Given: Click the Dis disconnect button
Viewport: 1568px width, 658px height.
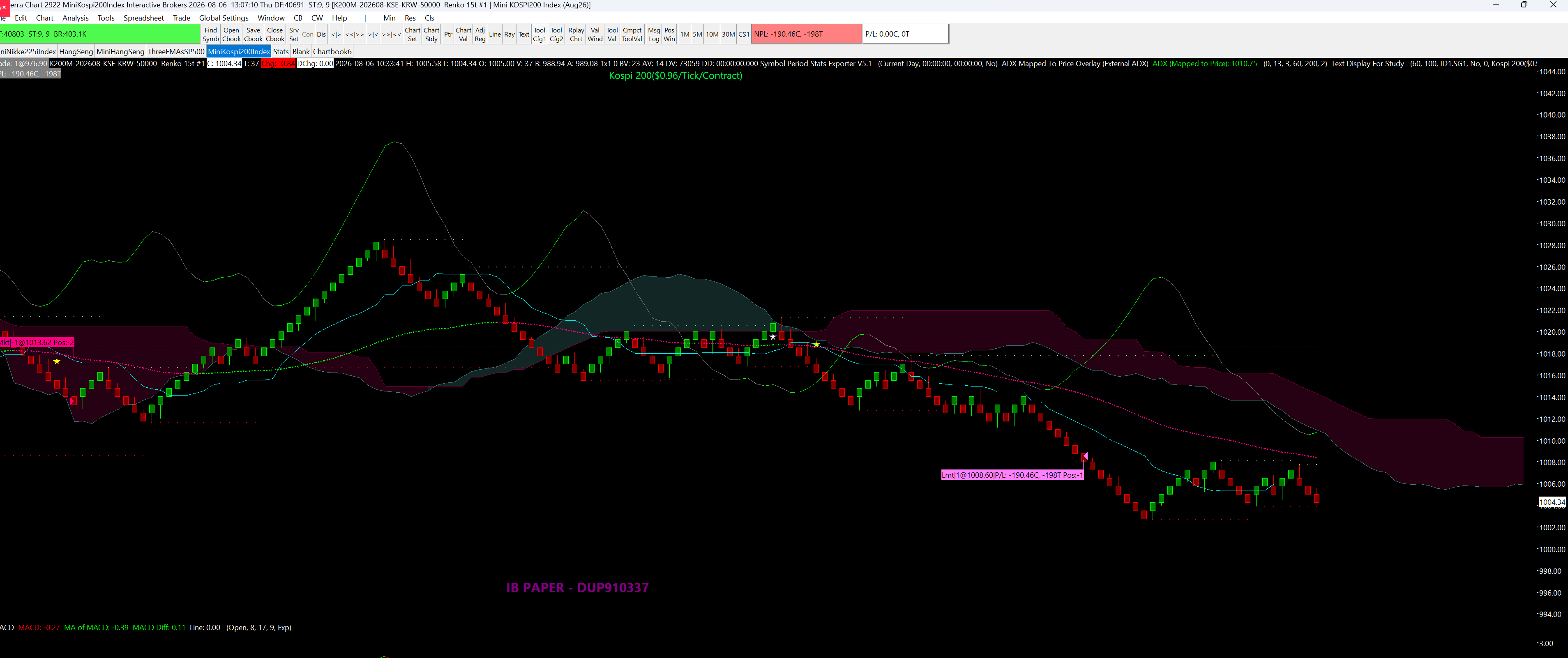Looking at the screenshot, I should (321, 34).
